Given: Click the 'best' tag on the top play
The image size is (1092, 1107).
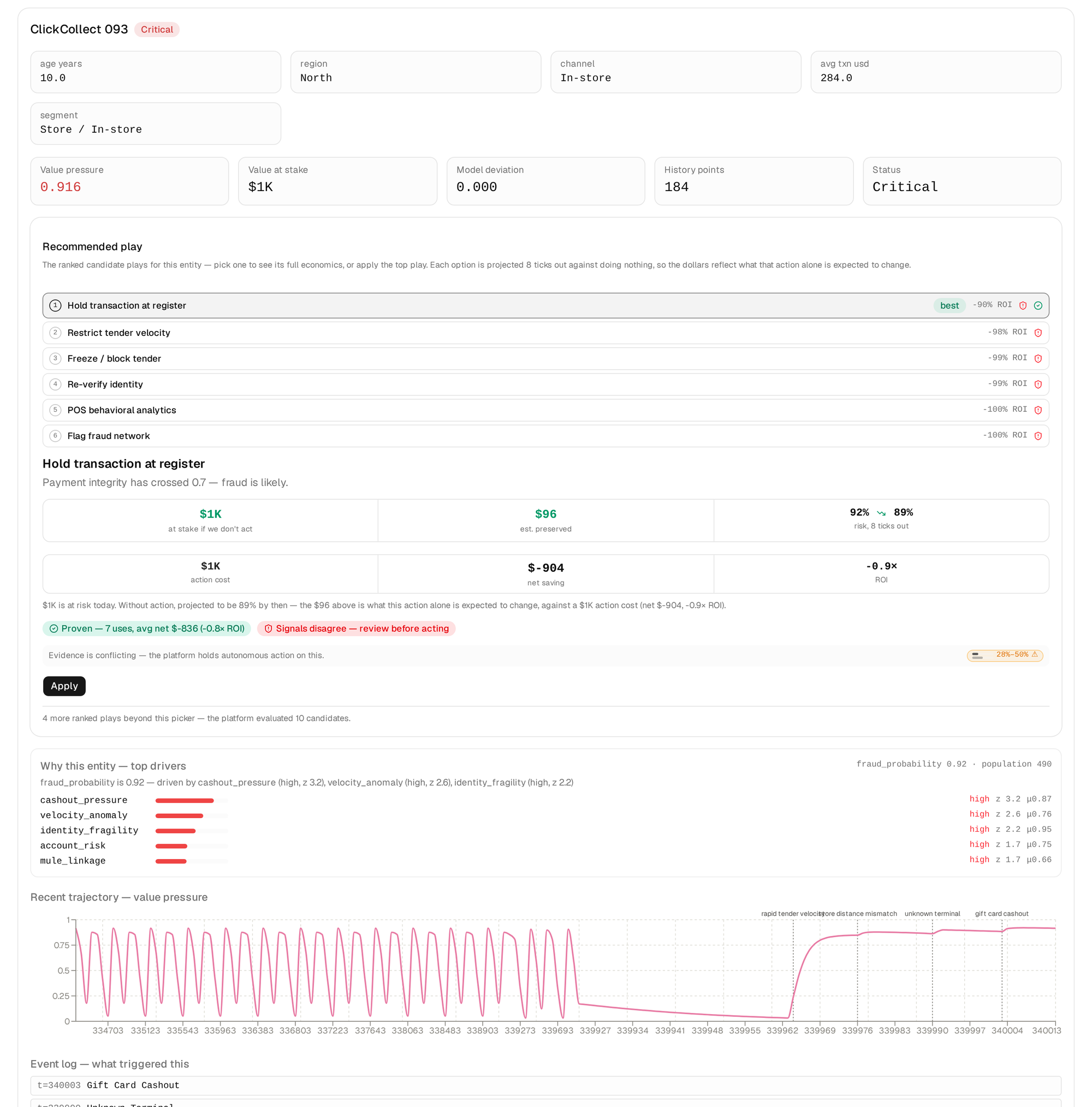Looking at the screenshot, I should pyautogui.click(x=949, y=305).
